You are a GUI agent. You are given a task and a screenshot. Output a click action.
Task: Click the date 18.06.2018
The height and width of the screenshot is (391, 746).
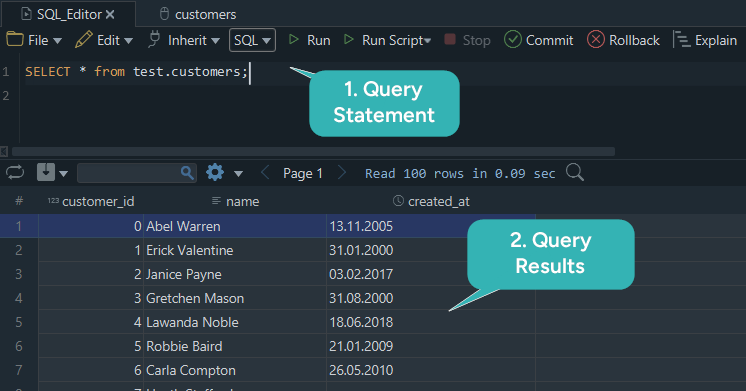tap(361, 323)
